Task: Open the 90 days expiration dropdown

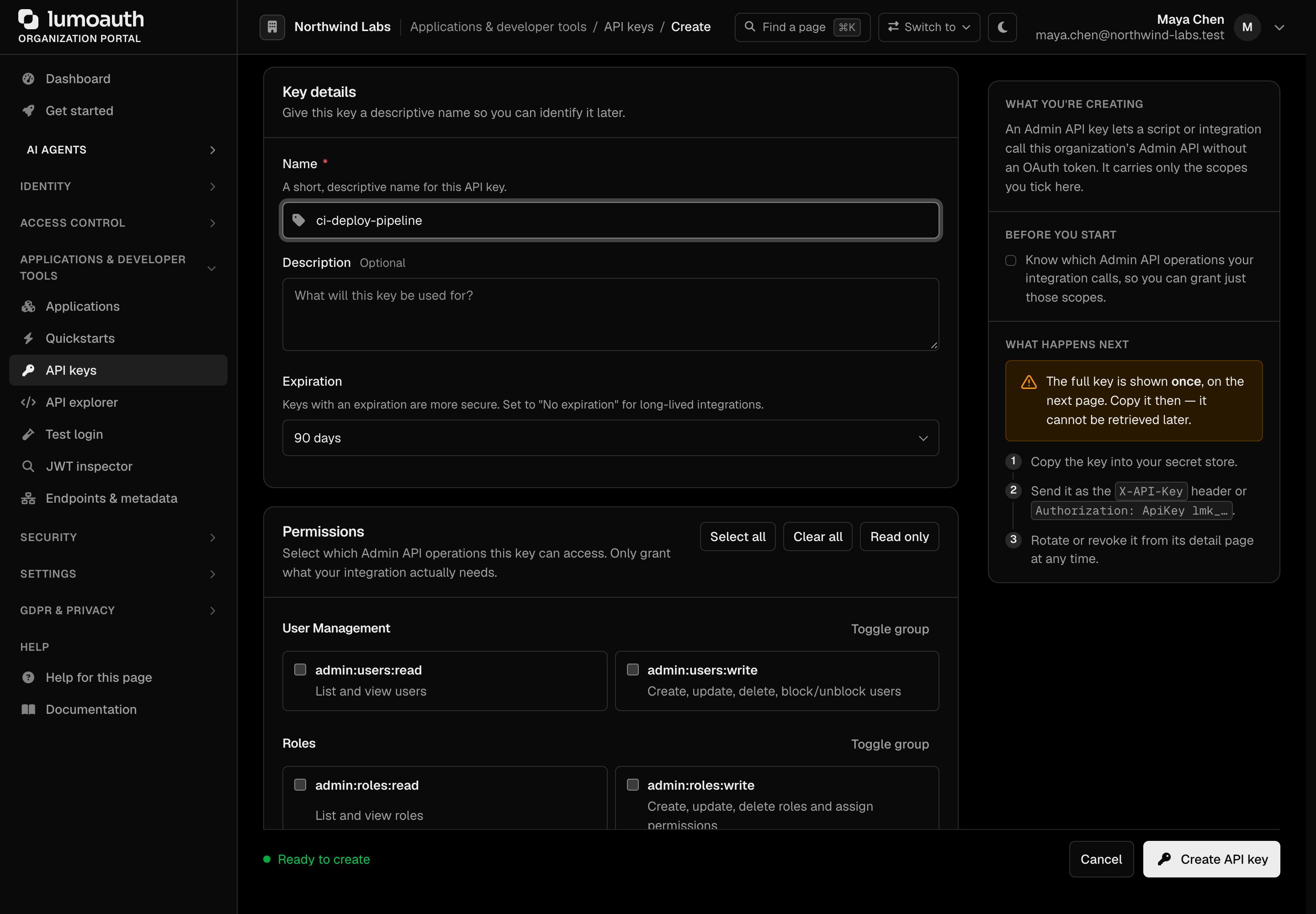Action: [x=610, y=438]
